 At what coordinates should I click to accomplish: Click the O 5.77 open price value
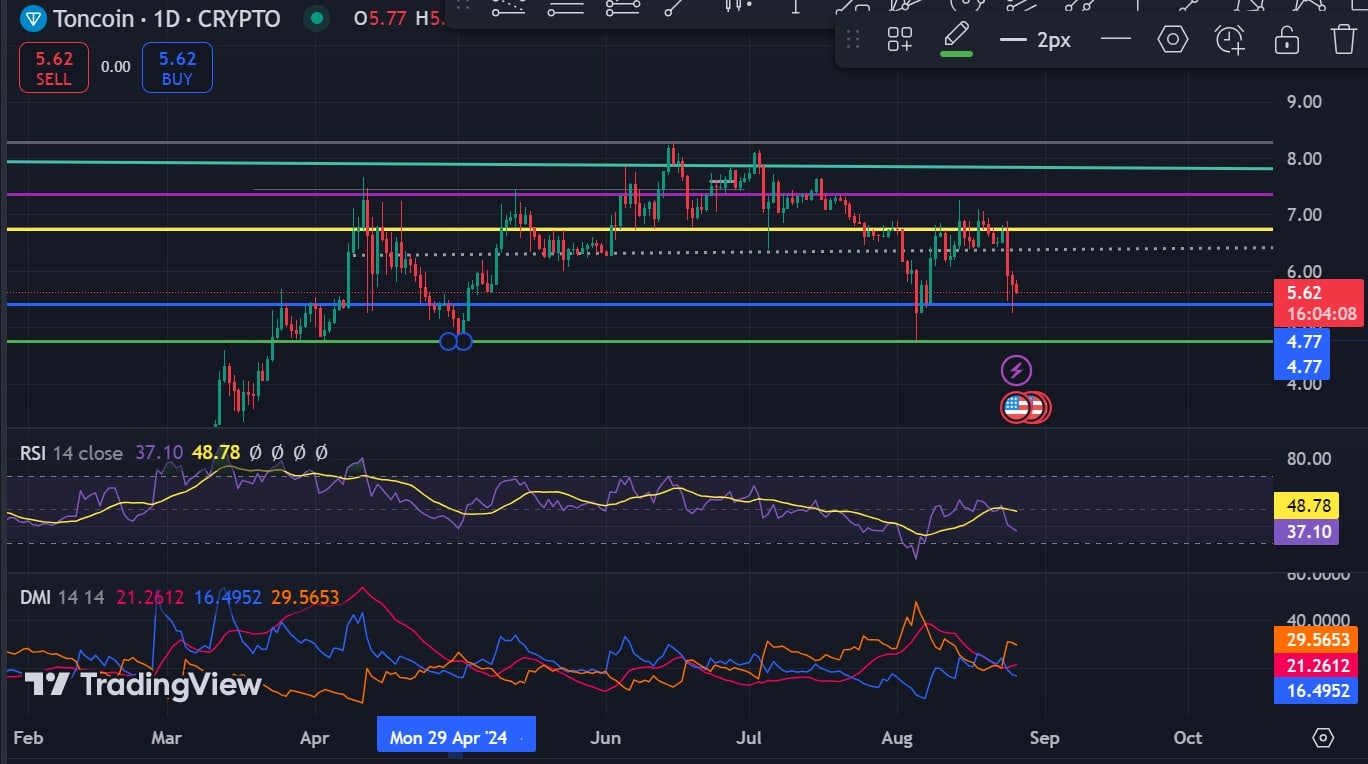(x=379, y=18)
